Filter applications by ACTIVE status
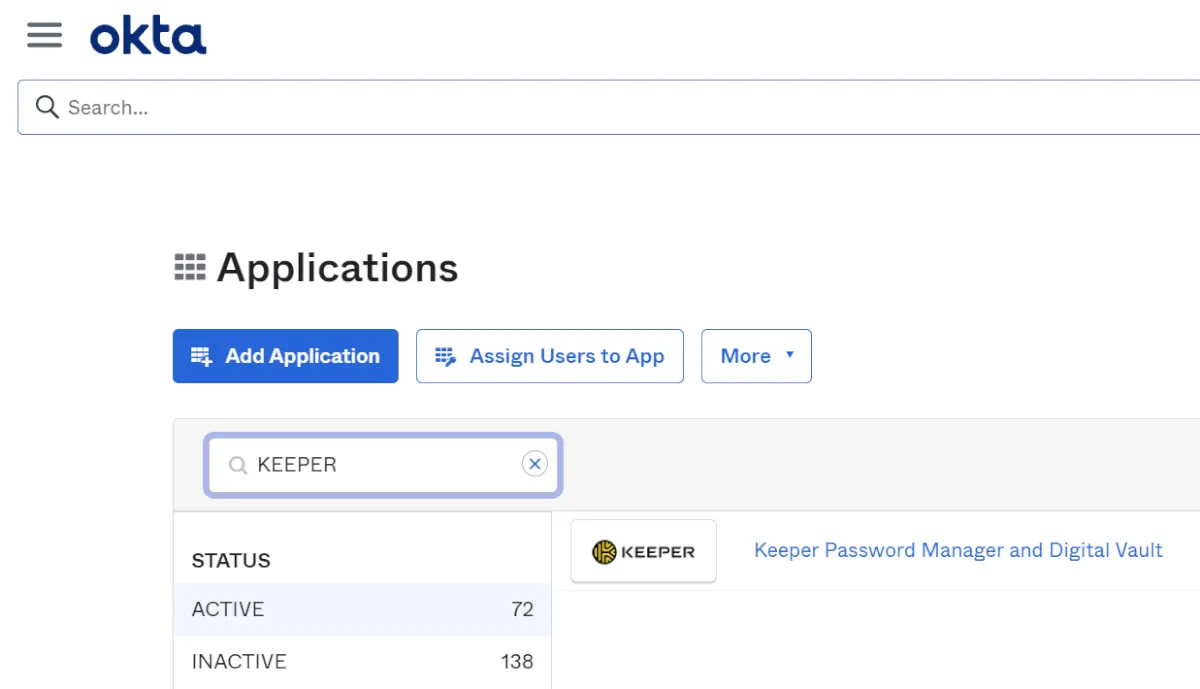This screenshot has width=1200, height=689. 228,609
